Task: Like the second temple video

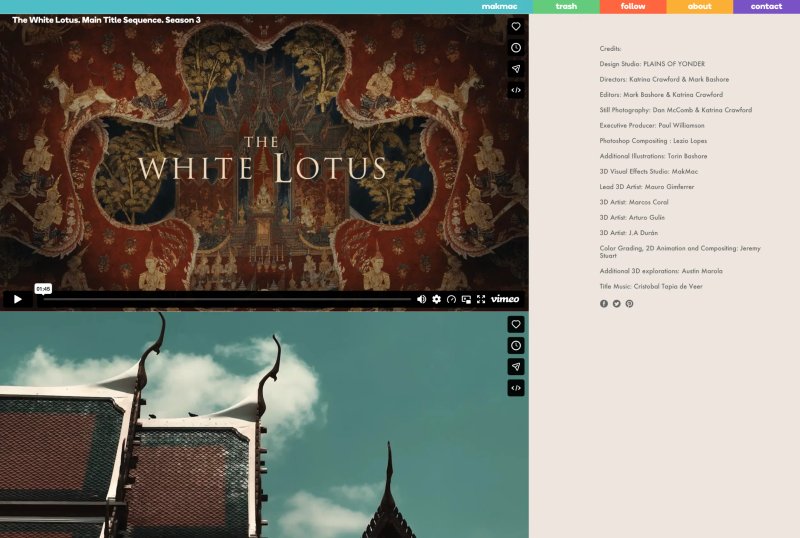Action: pyautogui.click(x=516, y=324)
